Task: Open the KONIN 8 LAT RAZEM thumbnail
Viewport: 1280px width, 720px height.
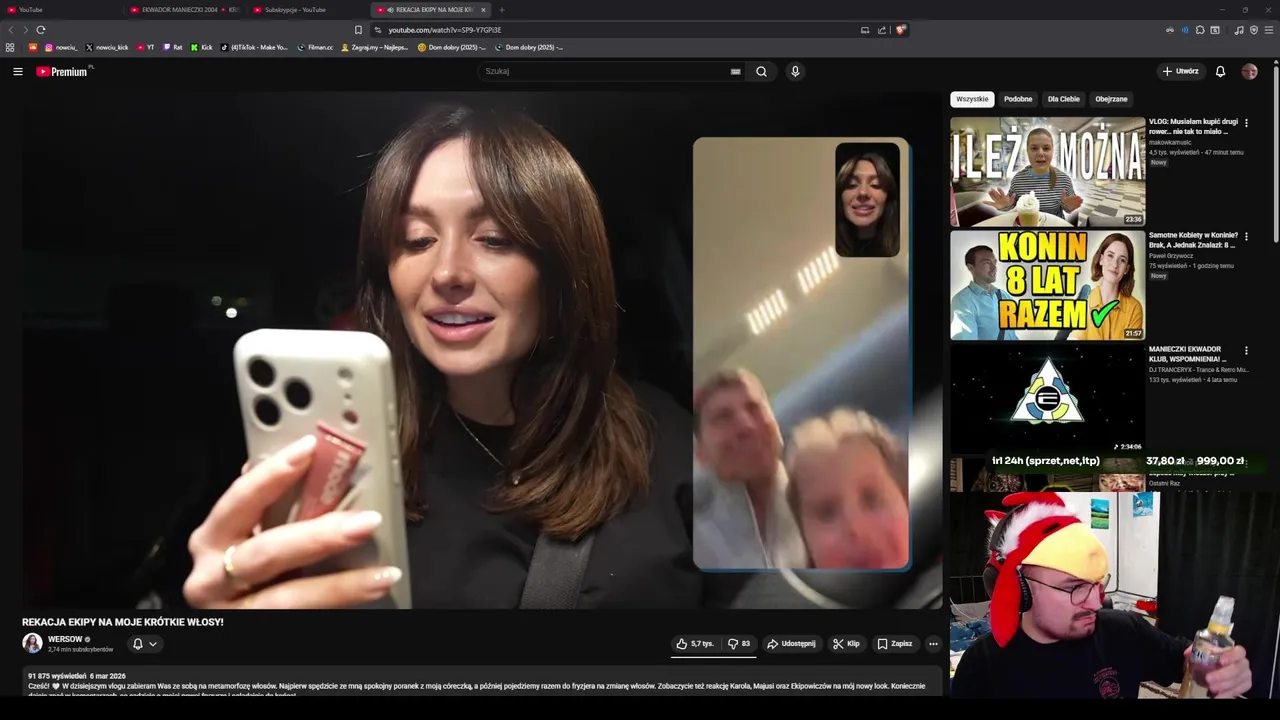Action: (x=1047, y=285)
